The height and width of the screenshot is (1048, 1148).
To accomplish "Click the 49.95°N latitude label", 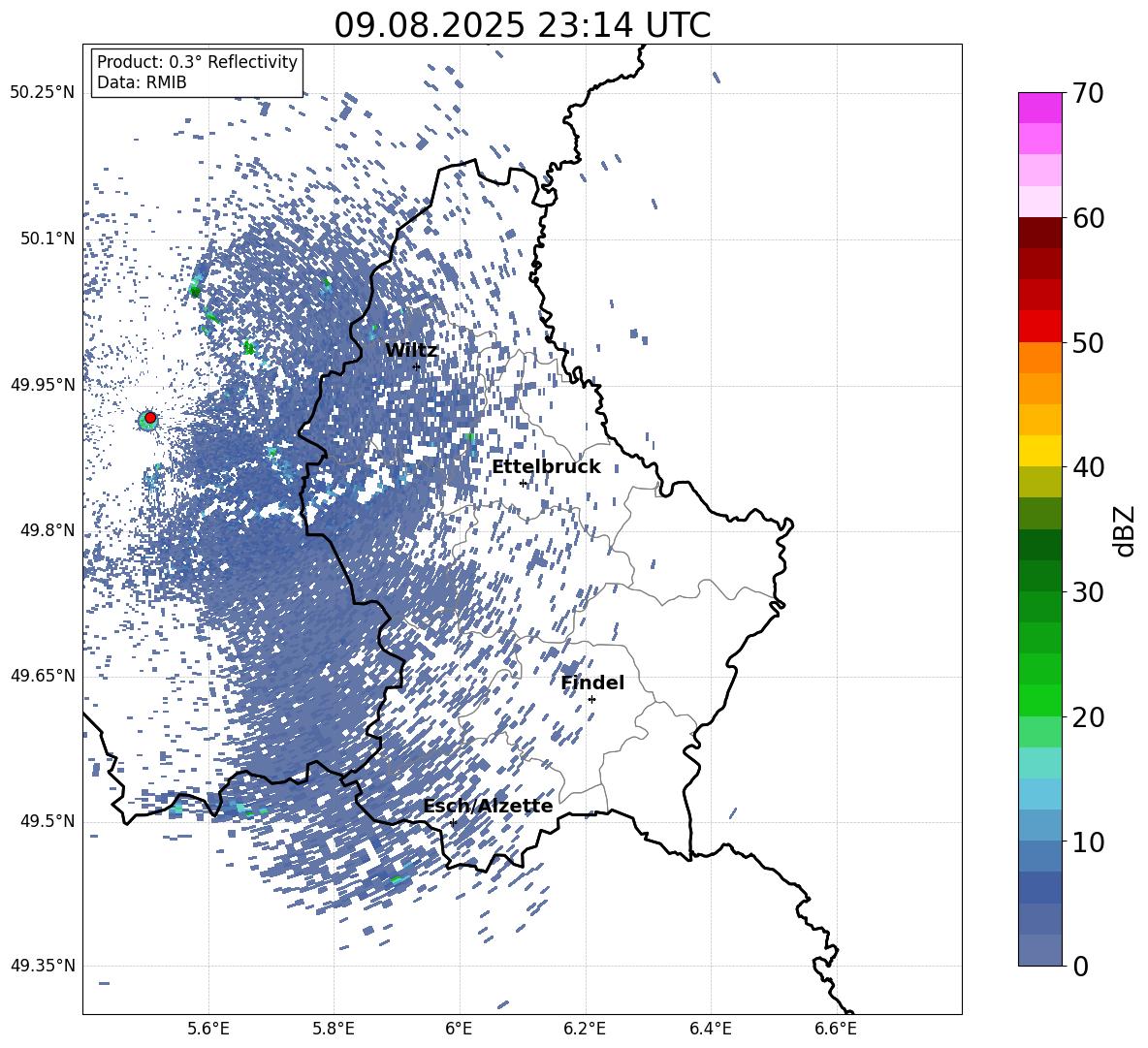I will point(43,385).
